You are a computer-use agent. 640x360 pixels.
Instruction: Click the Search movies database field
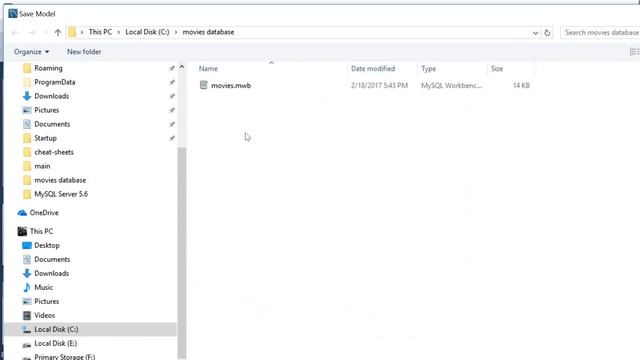600,32
